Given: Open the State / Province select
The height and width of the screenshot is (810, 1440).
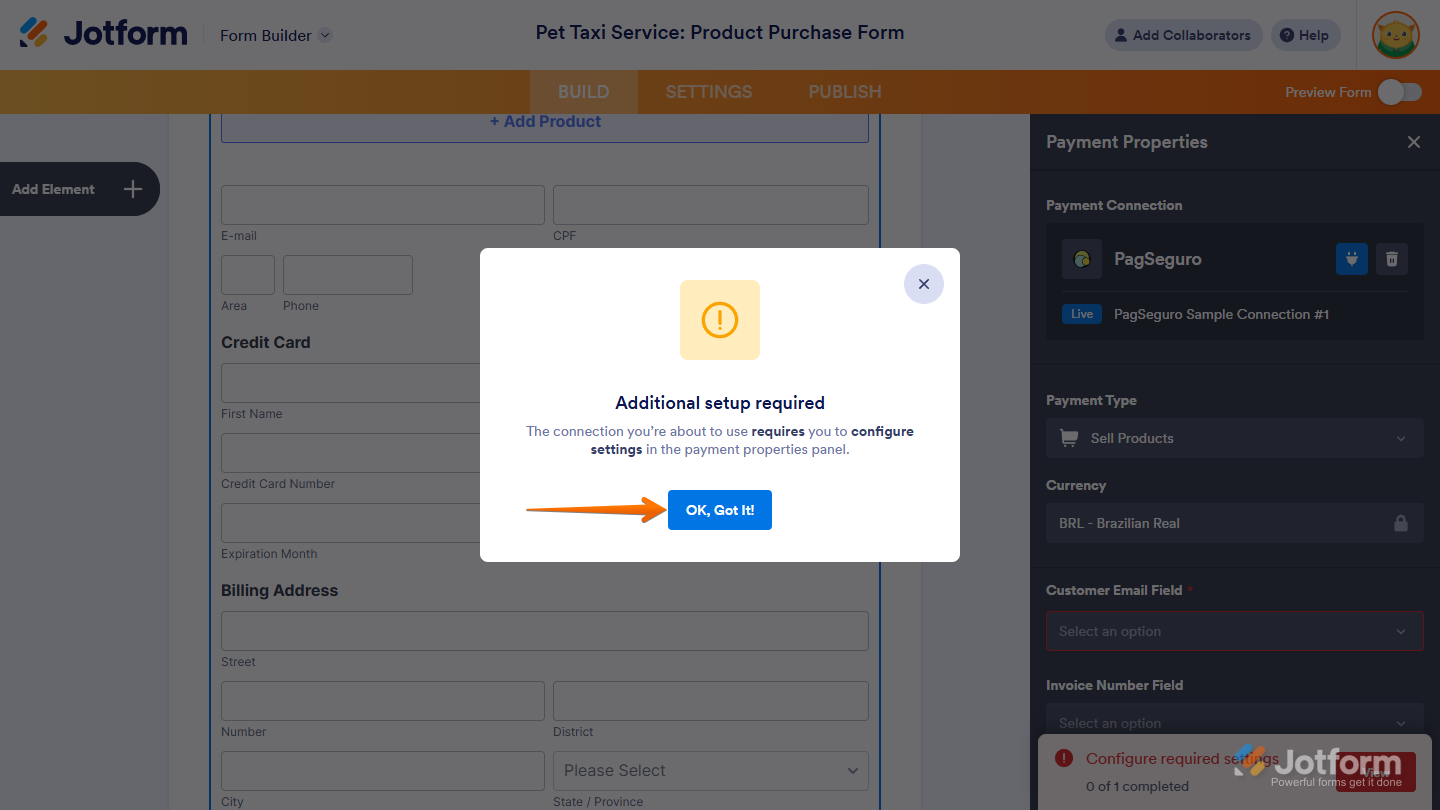Looking at the screenshot, I should 710,770.
